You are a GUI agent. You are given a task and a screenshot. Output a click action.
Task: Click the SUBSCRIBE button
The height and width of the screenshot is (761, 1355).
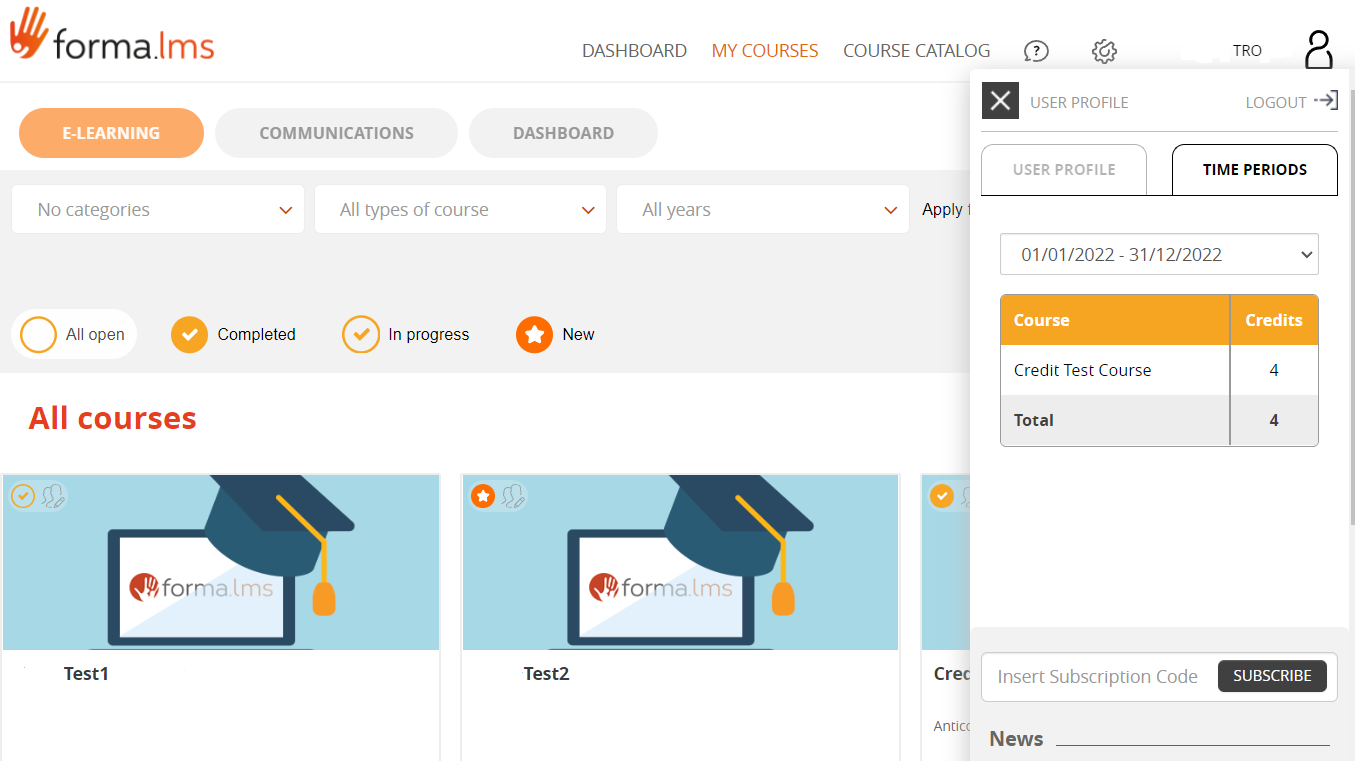tap(1272, 676)
